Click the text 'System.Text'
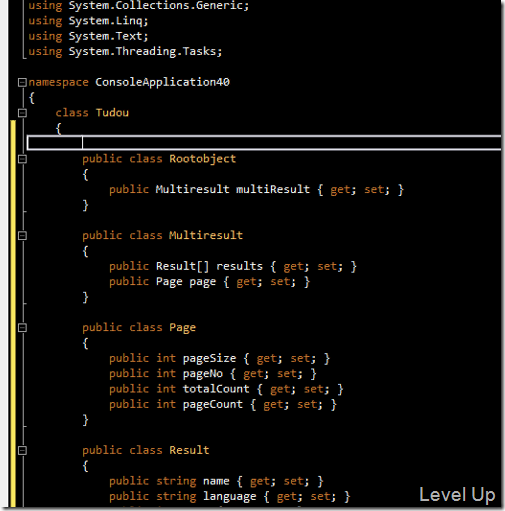Screen dimensions: 505x511 pos(105,36)
